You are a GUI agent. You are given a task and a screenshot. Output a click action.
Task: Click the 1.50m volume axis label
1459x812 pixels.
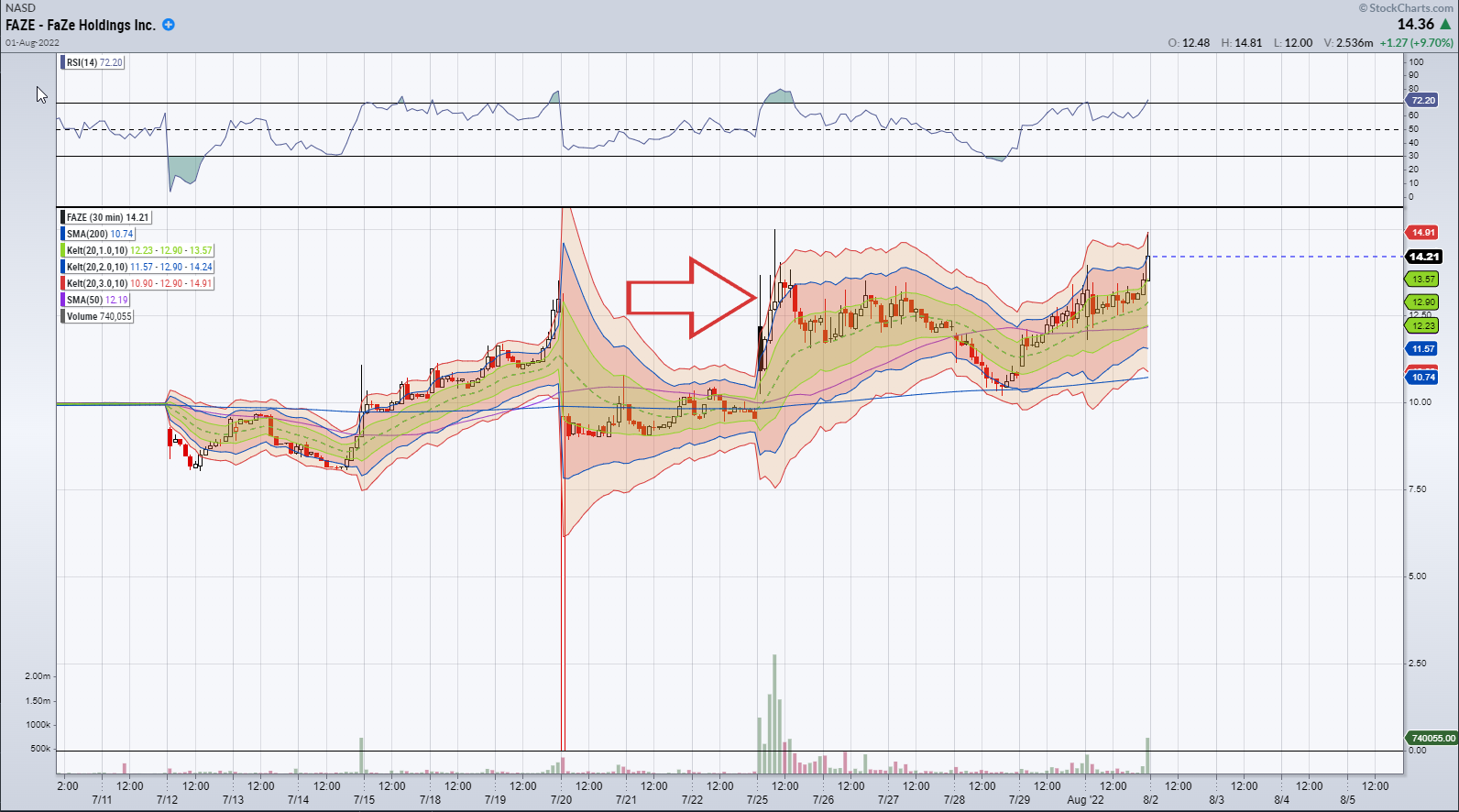(x=38, y=700)
